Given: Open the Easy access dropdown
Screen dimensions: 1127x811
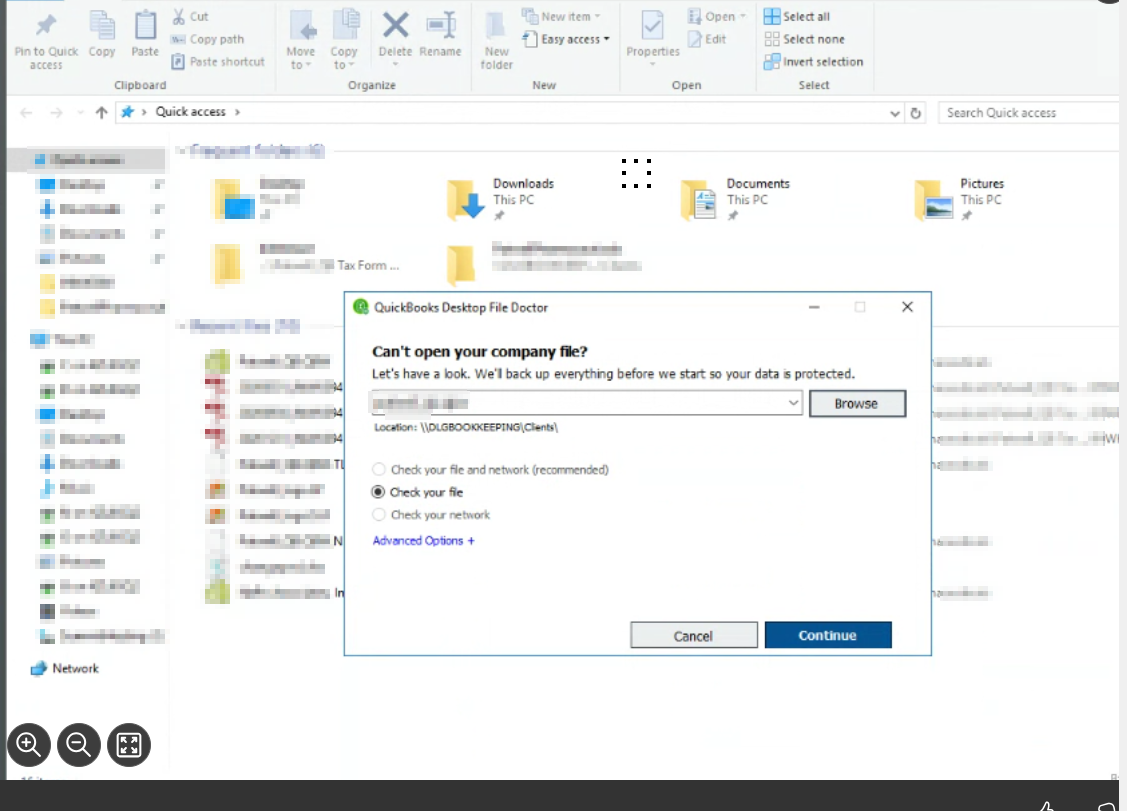Looking at the screenshot, I should point(566,39).
